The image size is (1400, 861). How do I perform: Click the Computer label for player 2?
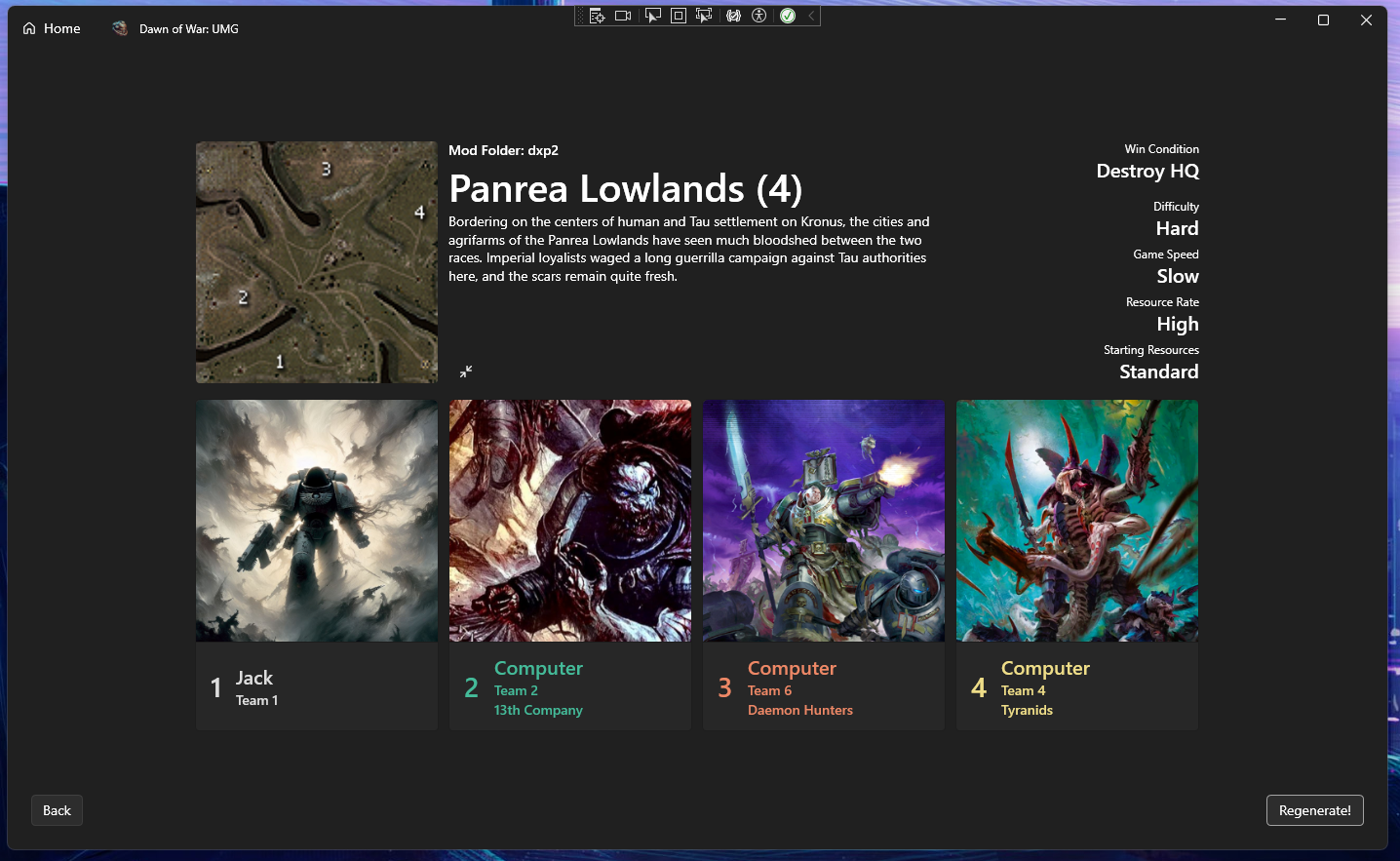coord(538,668)
